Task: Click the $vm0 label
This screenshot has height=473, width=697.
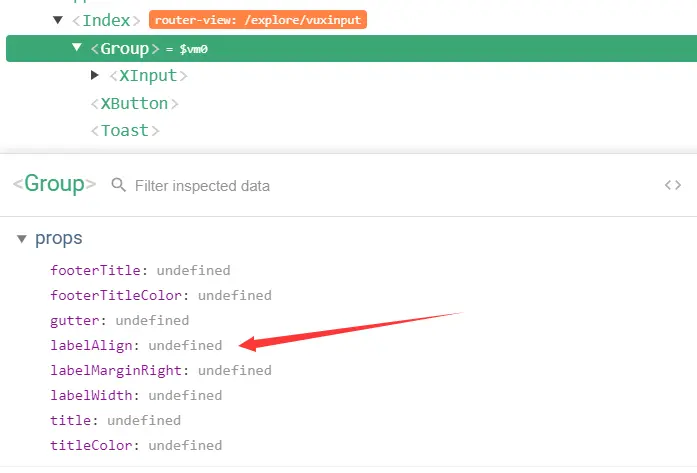Action: 193,49
